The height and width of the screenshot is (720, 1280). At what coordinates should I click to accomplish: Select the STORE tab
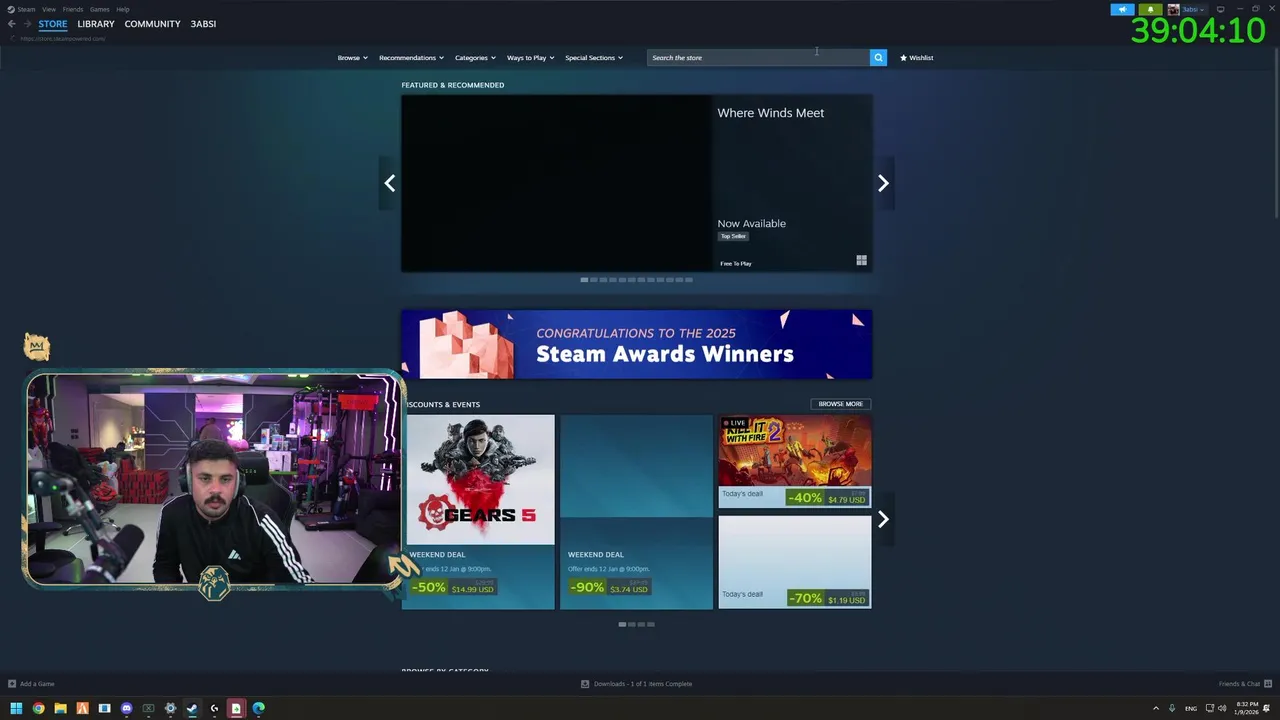pos(53,24)
